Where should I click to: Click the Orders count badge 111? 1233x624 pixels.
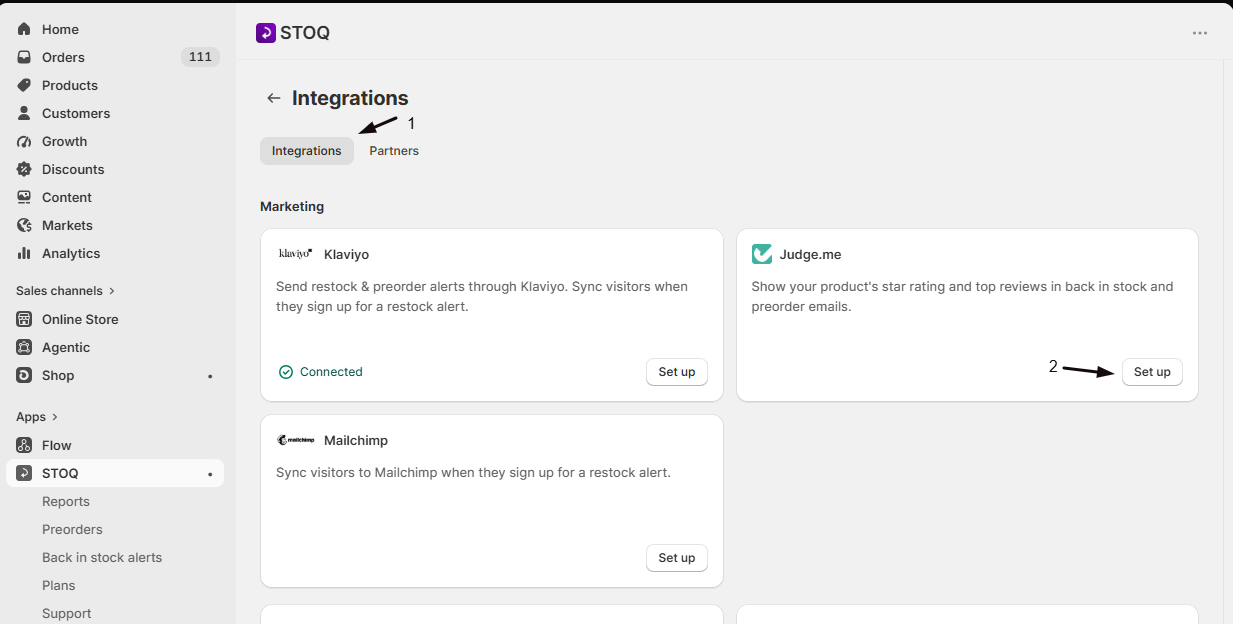[x=200, y=57]
